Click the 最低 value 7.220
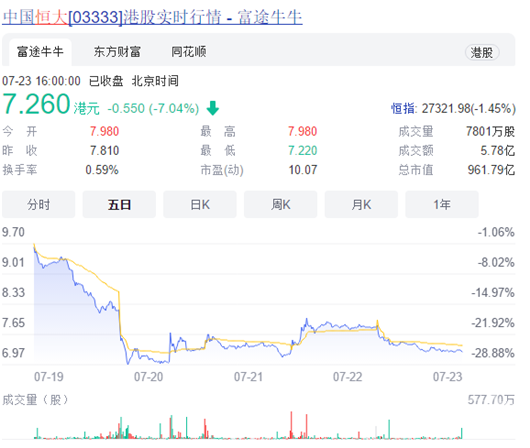530x448 pixels. 303,150
